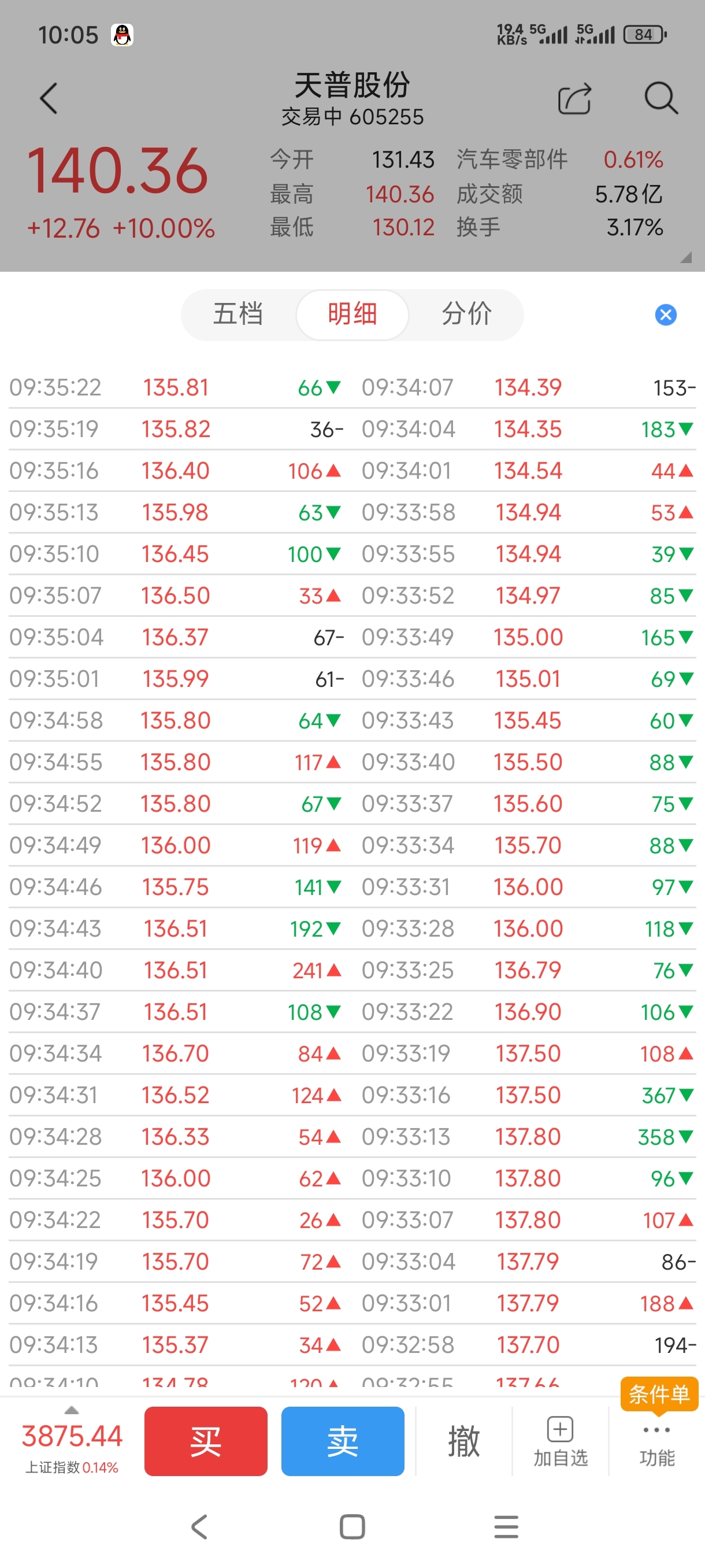Tap the red 买 buy button
Image resolution: width=705 pixels, height=1568 pixels.
click(206, 1441)
